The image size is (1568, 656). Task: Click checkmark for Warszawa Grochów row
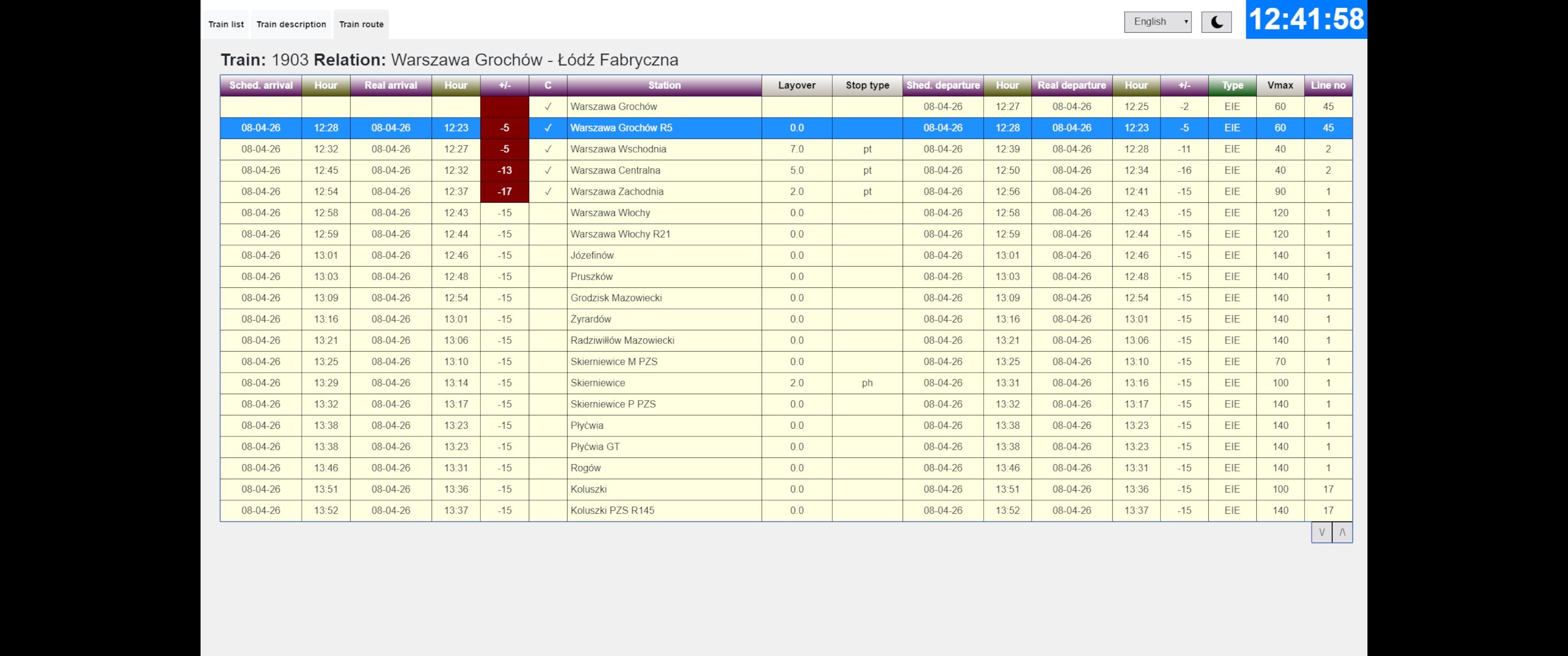tap(548, 107)
